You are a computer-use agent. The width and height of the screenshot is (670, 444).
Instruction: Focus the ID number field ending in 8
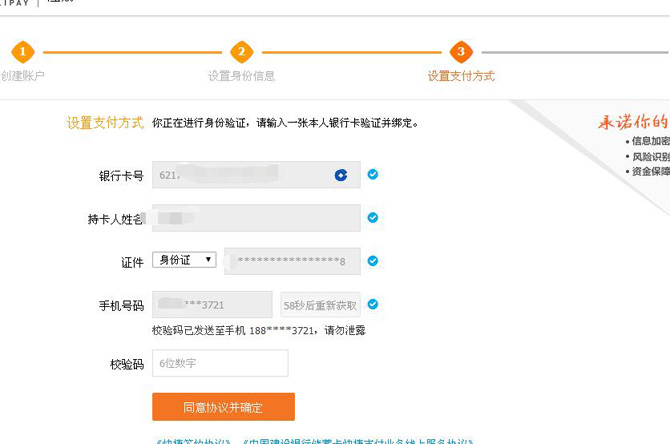pos(292,261)
